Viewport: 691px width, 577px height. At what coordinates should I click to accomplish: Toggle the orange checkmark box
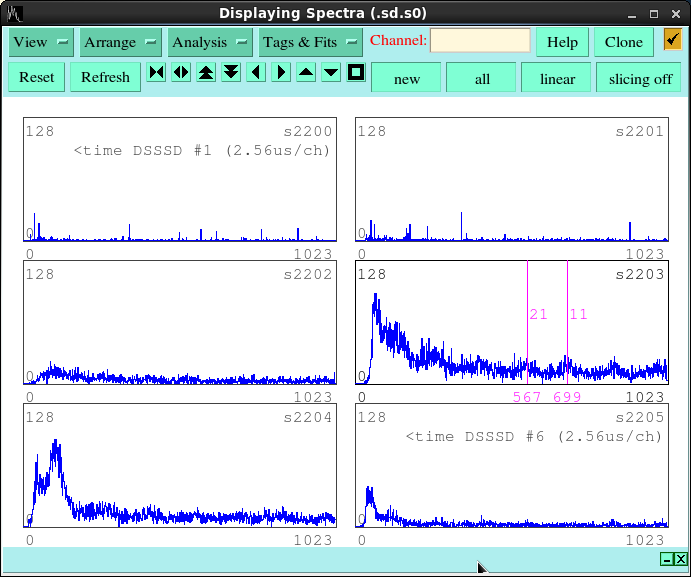point(672,40)
